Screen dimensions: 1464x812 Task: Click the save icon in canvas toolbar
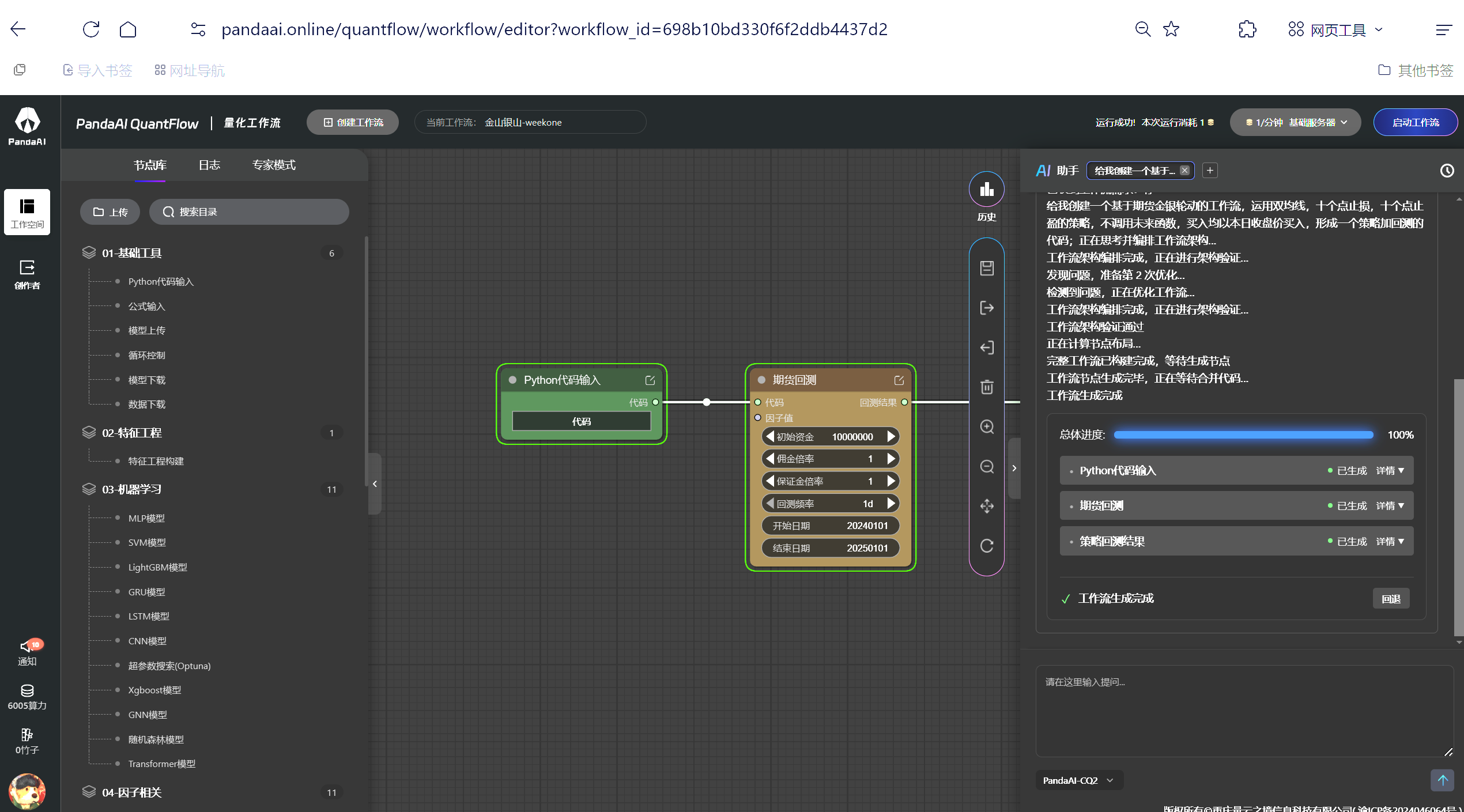987,268
